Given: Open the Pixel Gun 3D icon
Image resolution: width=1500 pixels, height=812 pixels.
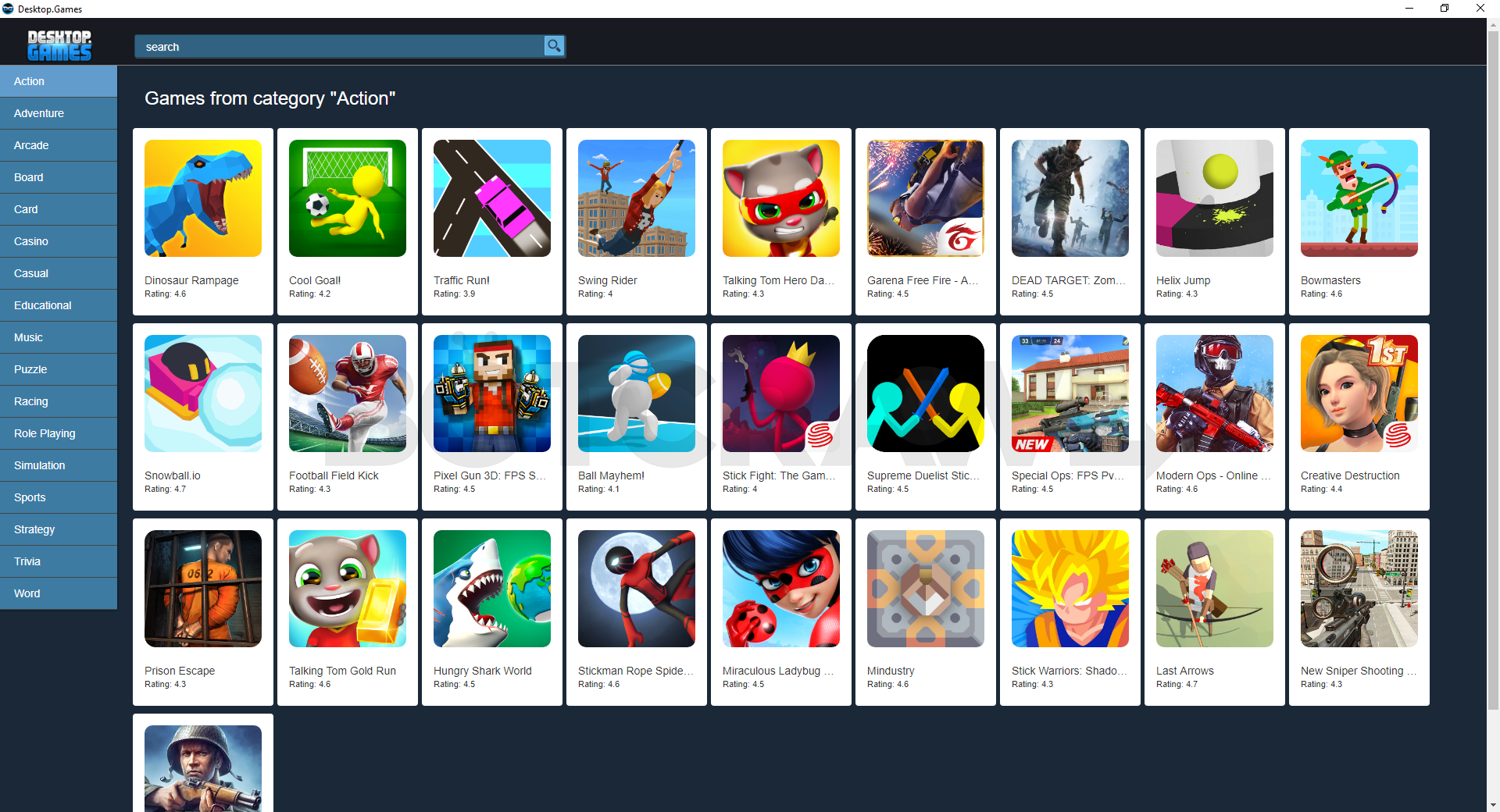Looking at the screenshot, I should pyautogui.click(x=492, y=394).
